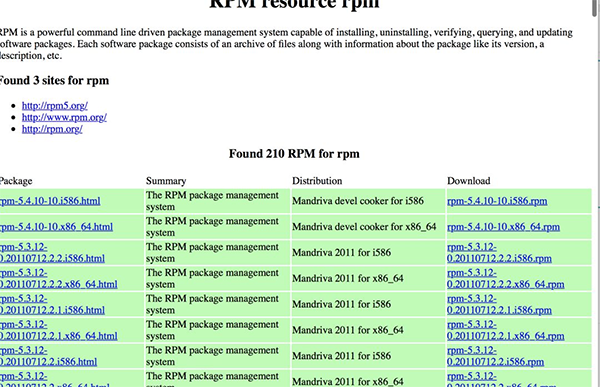
Task: Download rpm-5.3.12-0.20110712.2.i586.rpm
Action: (x=496, y=356)
